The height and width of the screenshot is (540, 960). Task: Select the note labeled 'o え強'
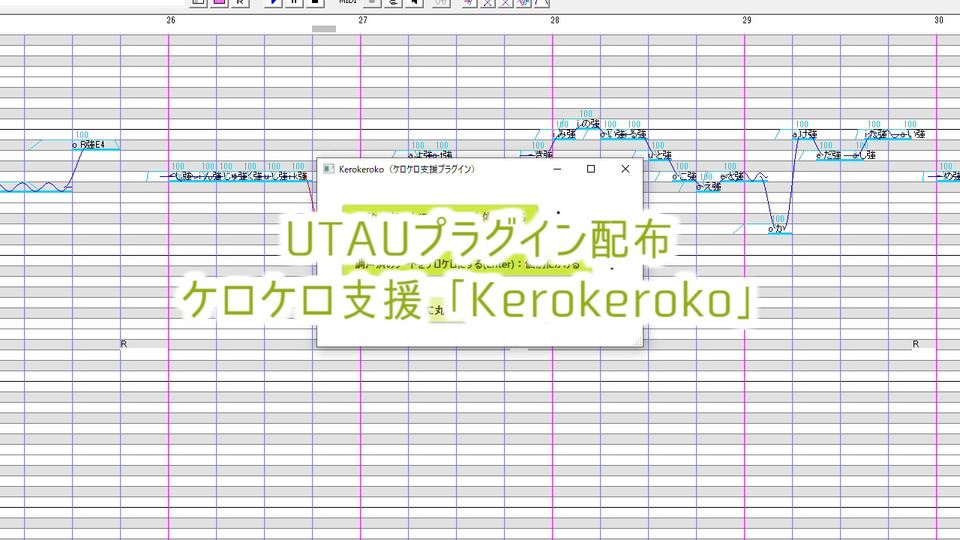click(x=708, y=187)
